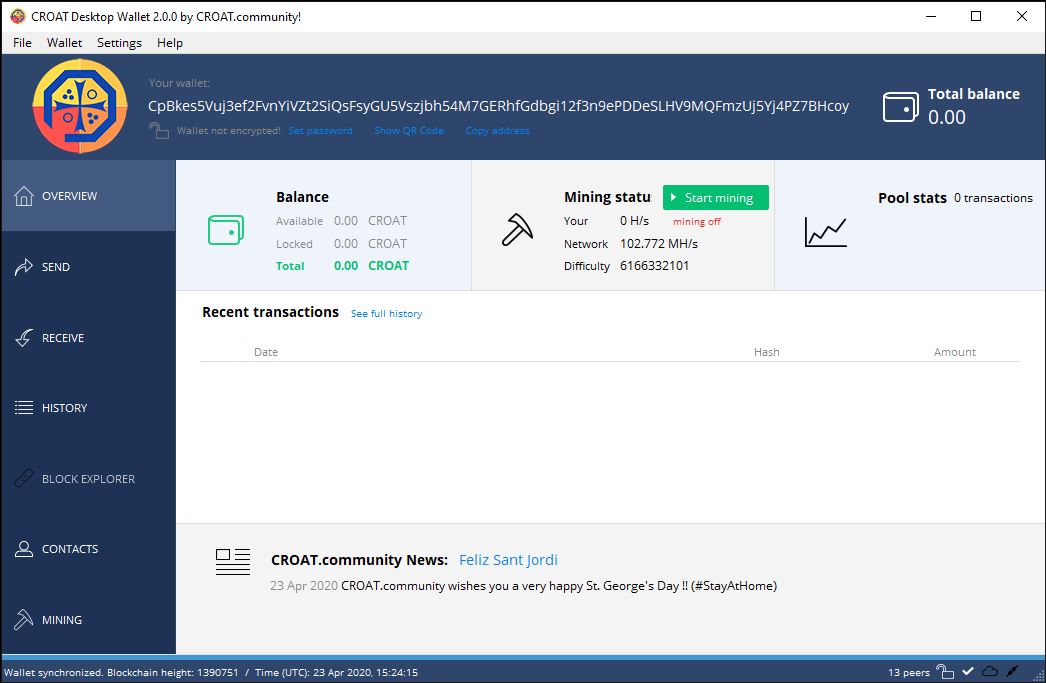The height and width of the screenshot is (683, 1046).
Task: Open the History section
Action: click(x=88, y=408)
